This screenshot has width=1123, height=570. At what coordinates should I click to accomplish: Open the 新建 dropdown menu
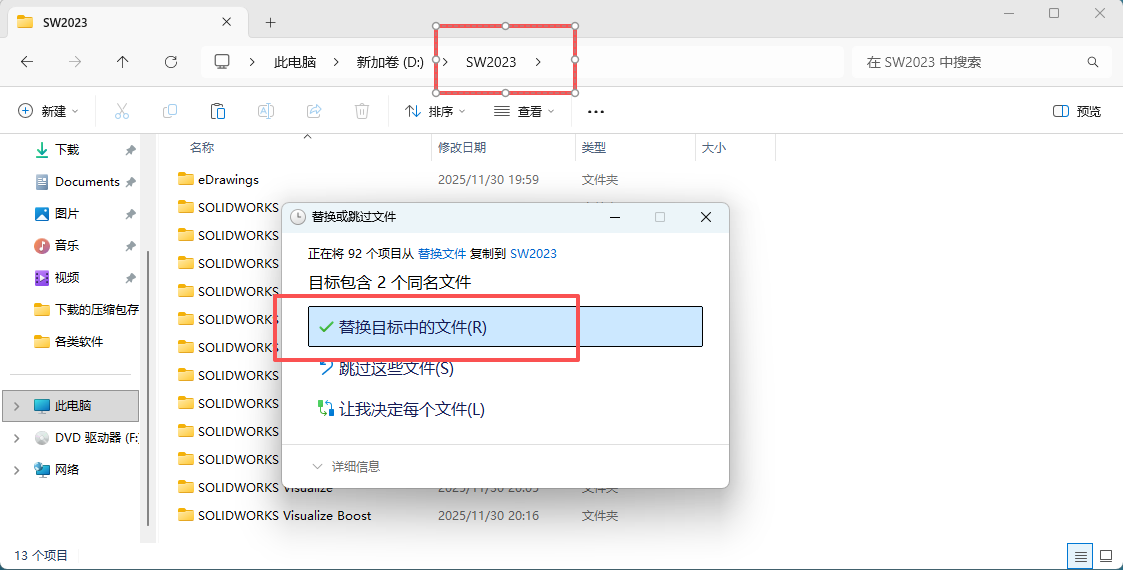click(x=48, y=111)
